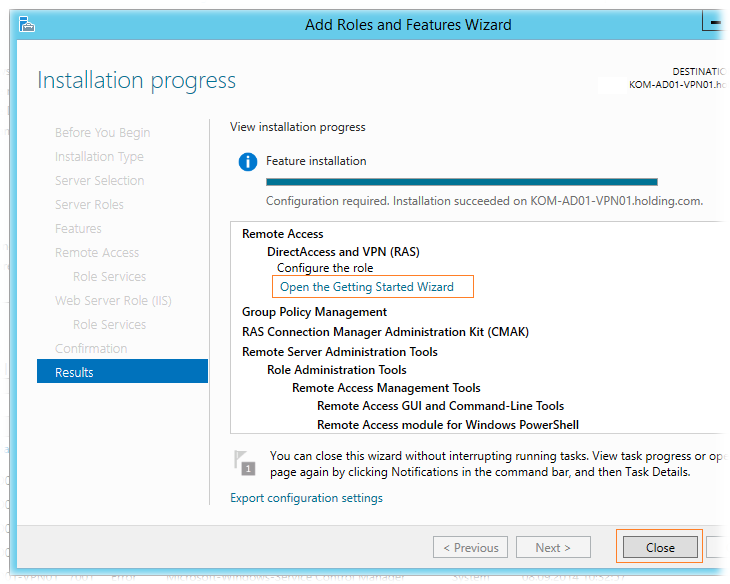This screenshot has height=584, width=730.
Task: Click the Previous button
Action: 470,547
